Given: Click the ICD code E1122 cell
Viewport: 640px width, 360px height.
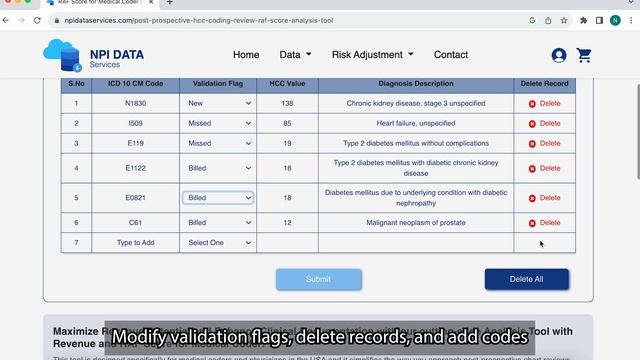Looking at the screenshot, I should coord(136,168).
